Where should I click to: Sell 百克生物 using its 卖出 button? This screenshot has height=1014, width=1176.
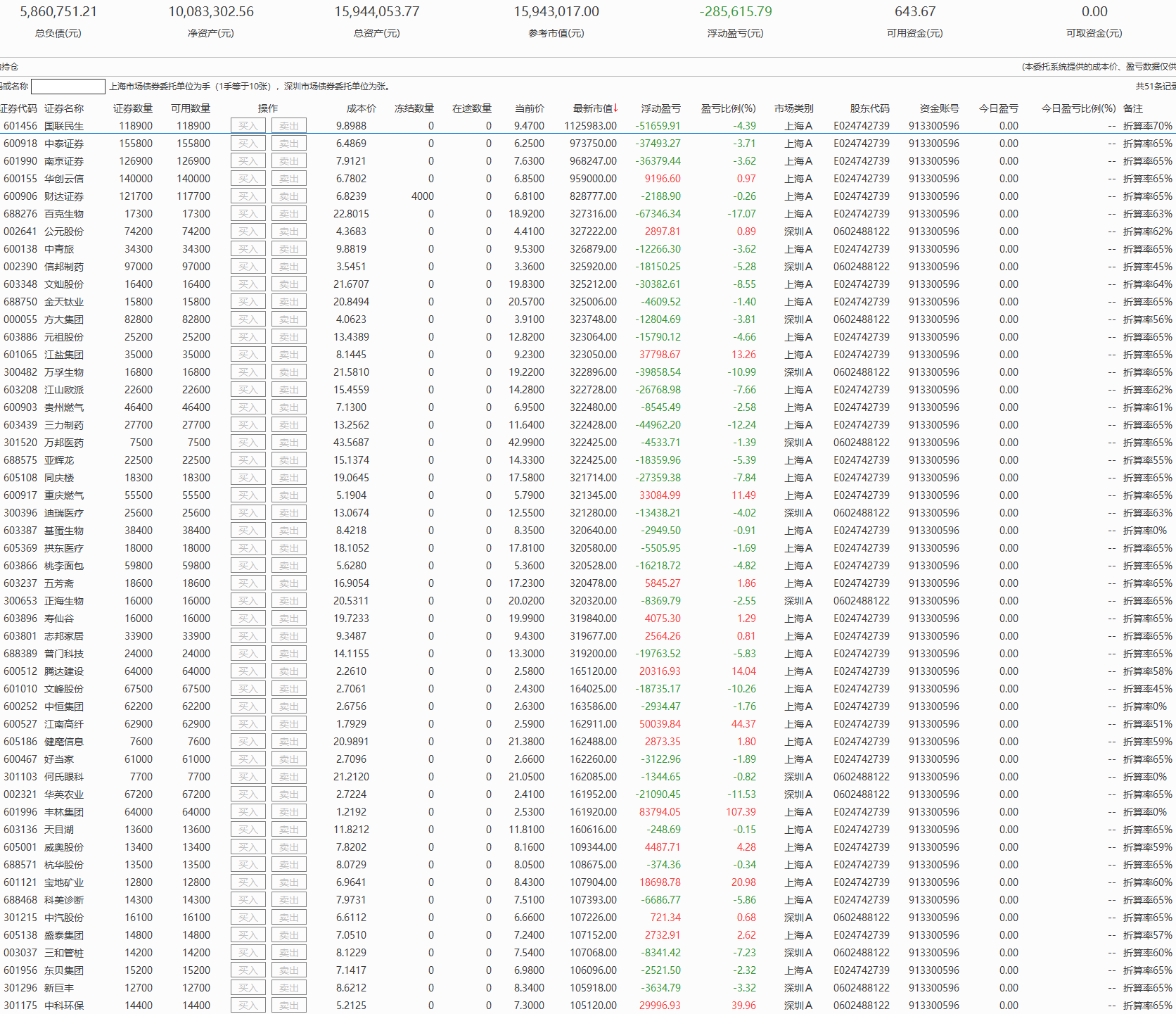click(288, 214)
